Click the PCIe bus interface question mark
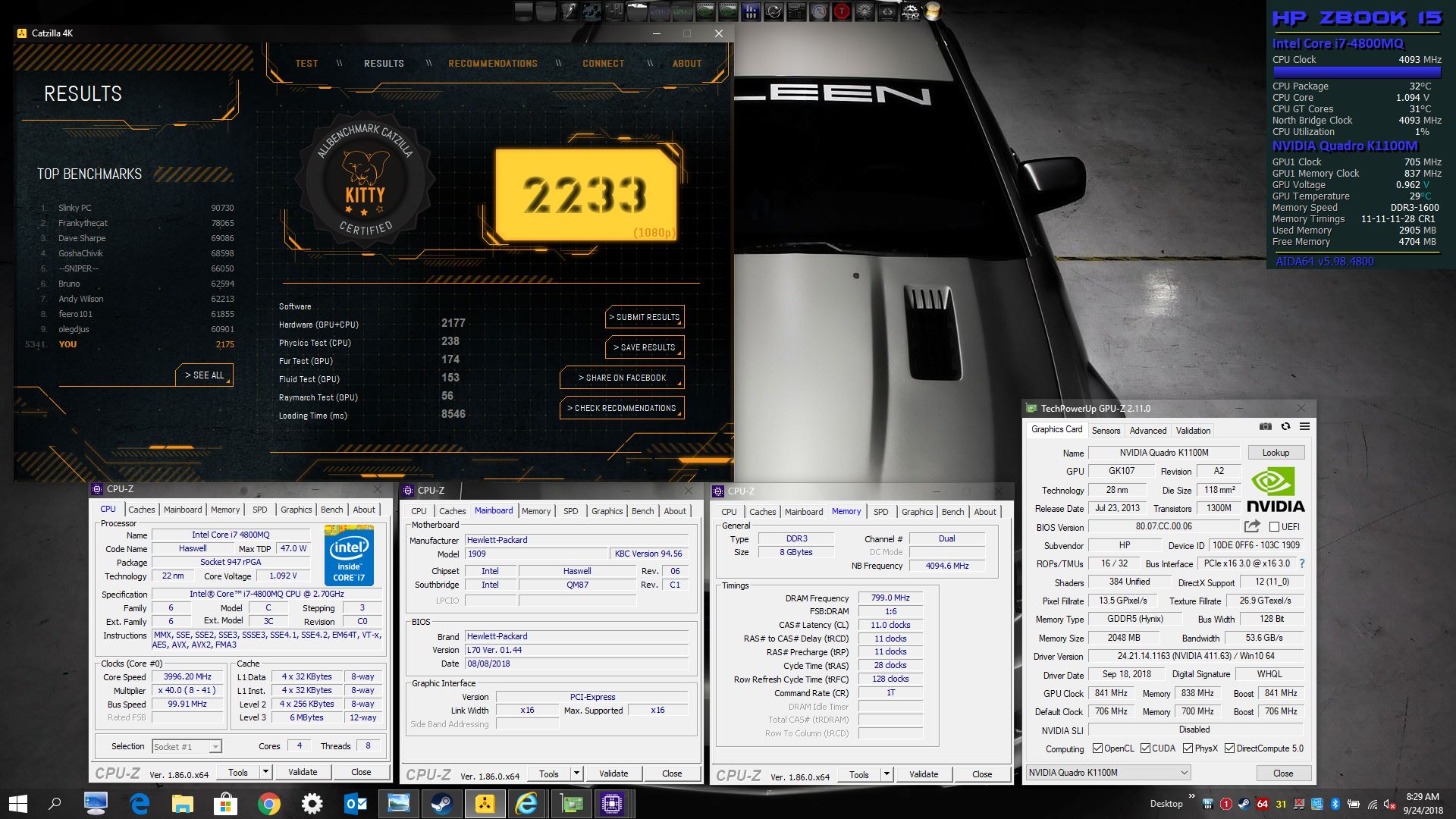This screenshot has width=1456, height=819. tap(1302, 563)
